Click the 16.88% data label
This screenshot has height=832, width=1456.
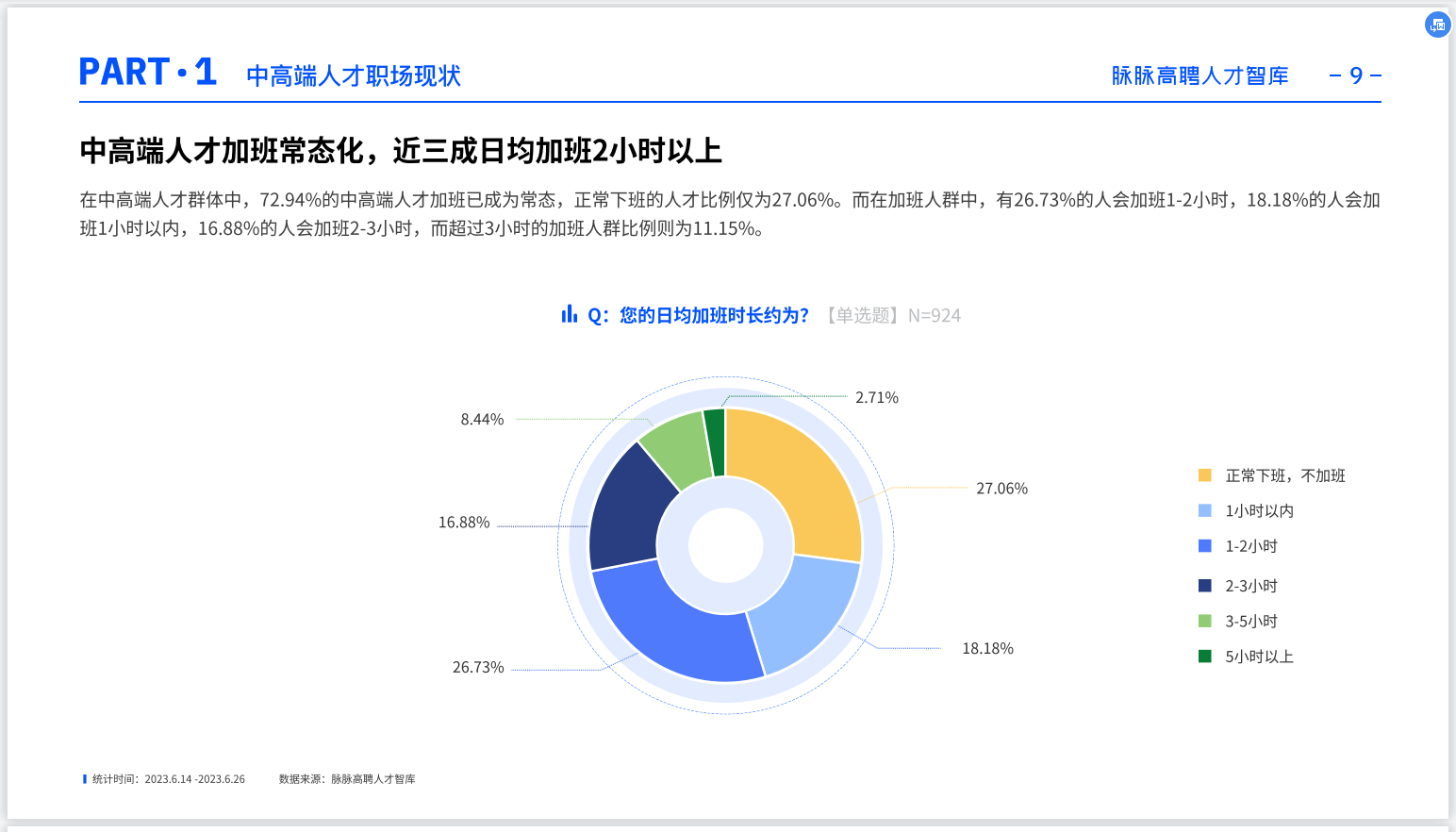(464, 523)
